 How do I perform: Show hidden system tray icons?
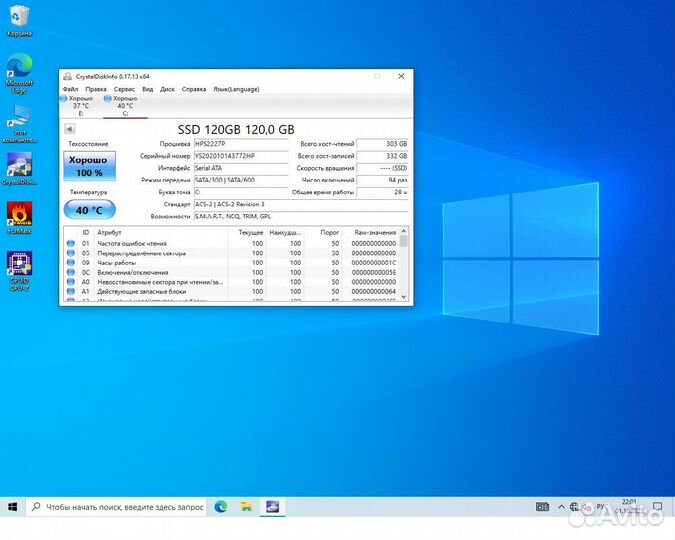point(561,507)
